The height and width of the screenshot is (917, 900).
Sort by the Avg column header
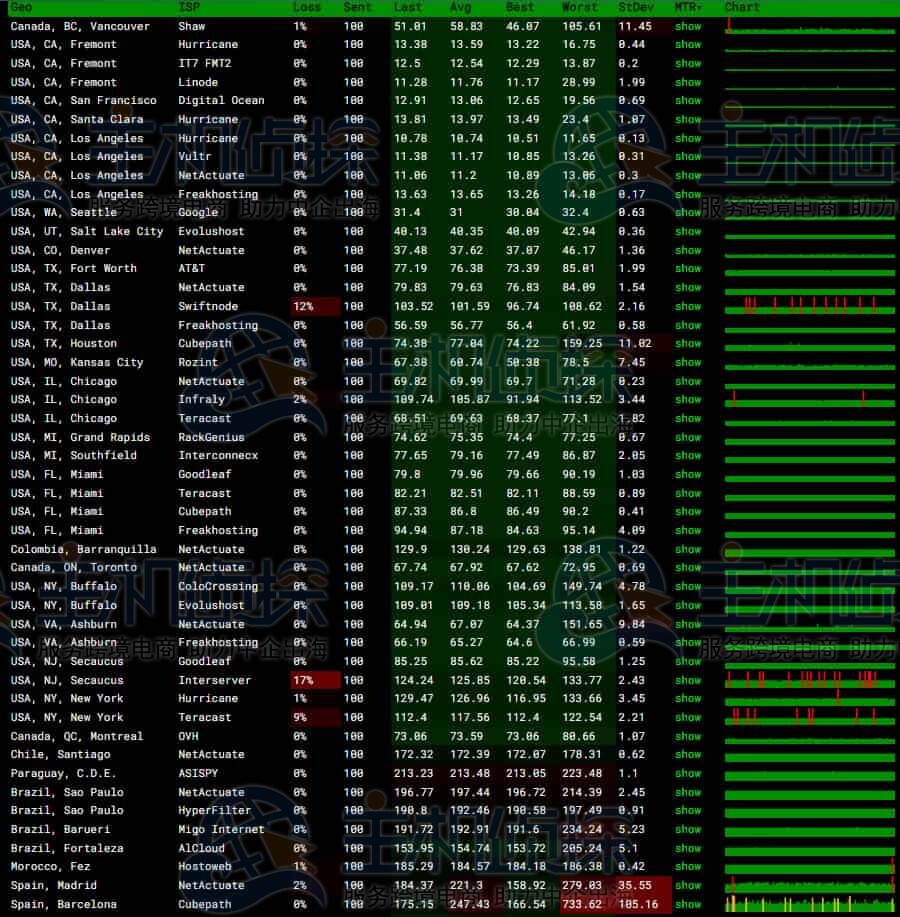(x=460, y=7)
